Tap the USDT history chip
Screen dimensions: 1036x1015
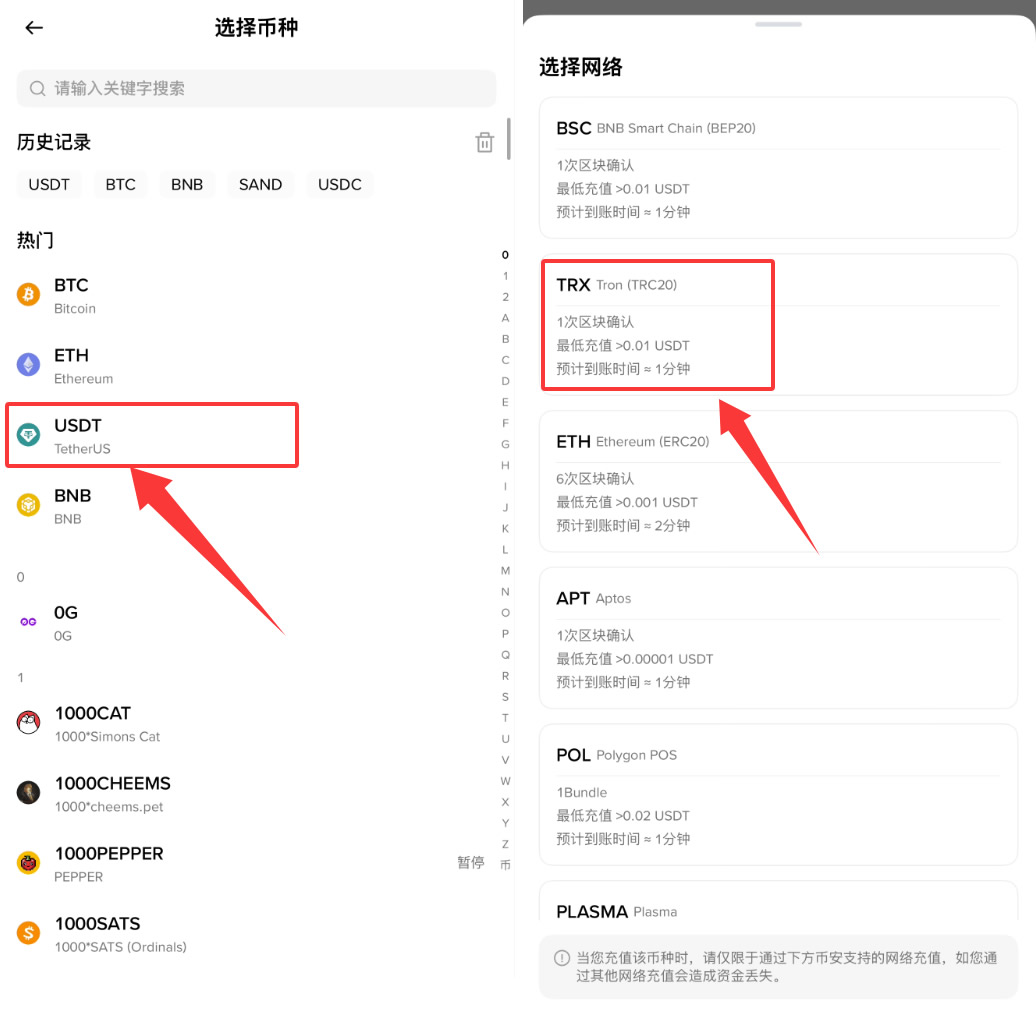[49, 184]
